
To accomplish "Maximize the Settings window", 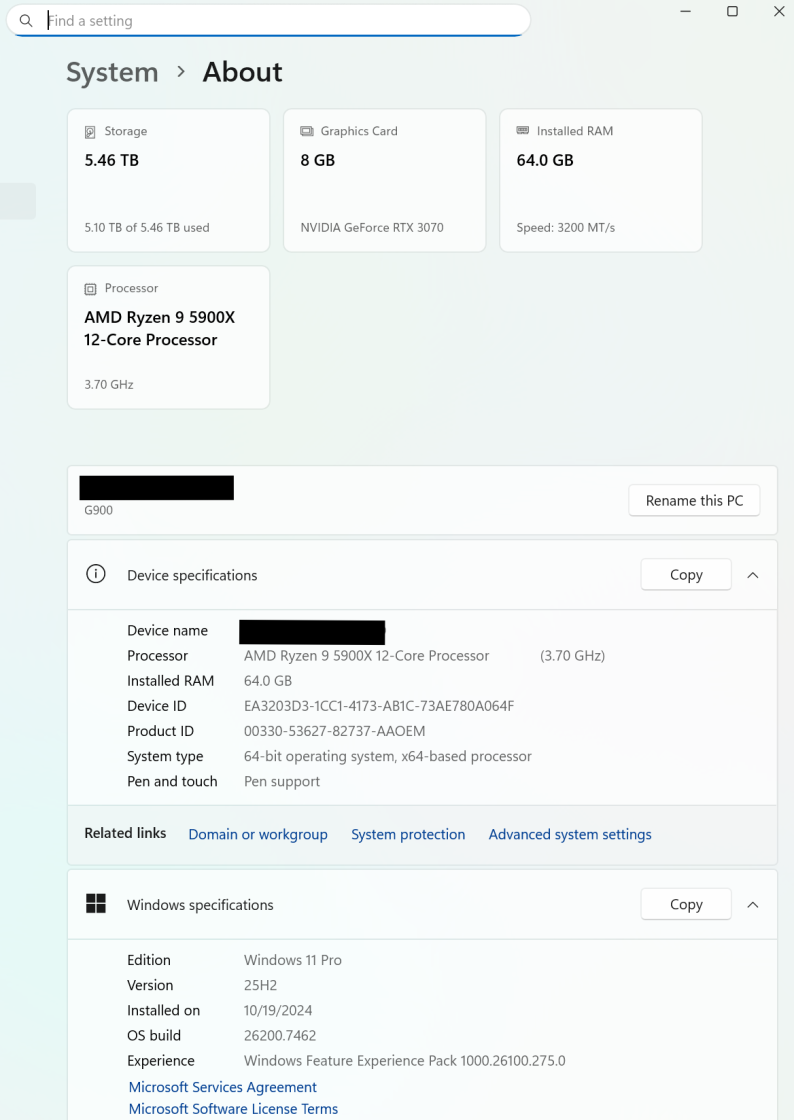I will click(x=732, y=12).
